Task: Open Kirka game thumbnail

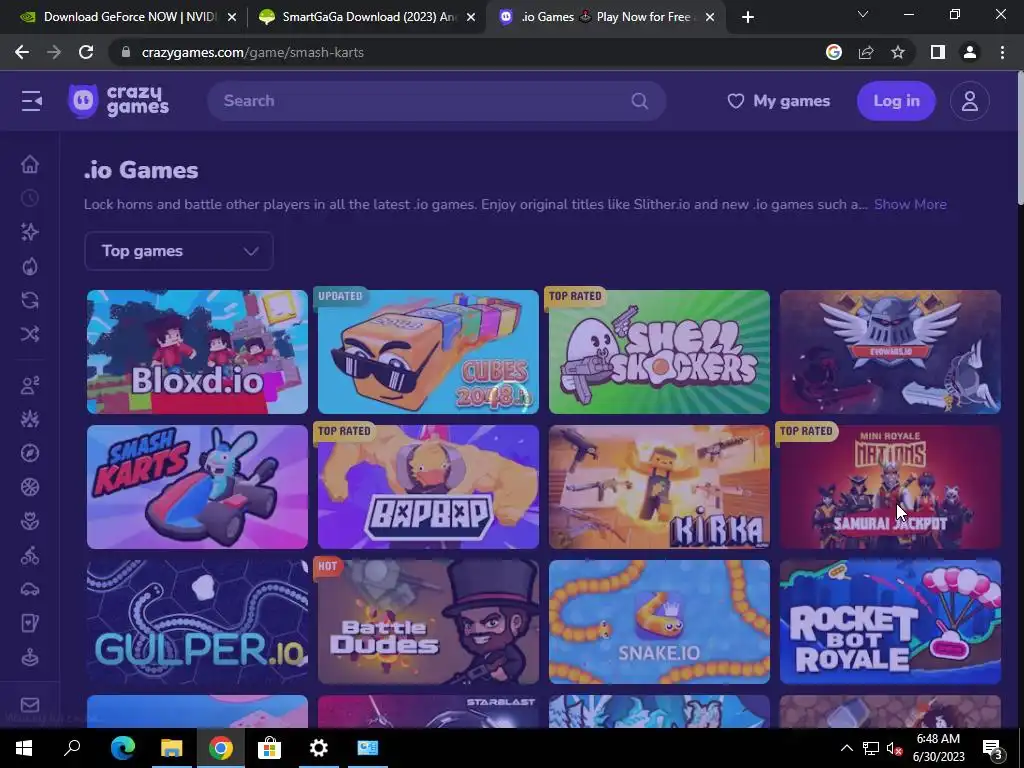Action: click(x=660, y=487)
